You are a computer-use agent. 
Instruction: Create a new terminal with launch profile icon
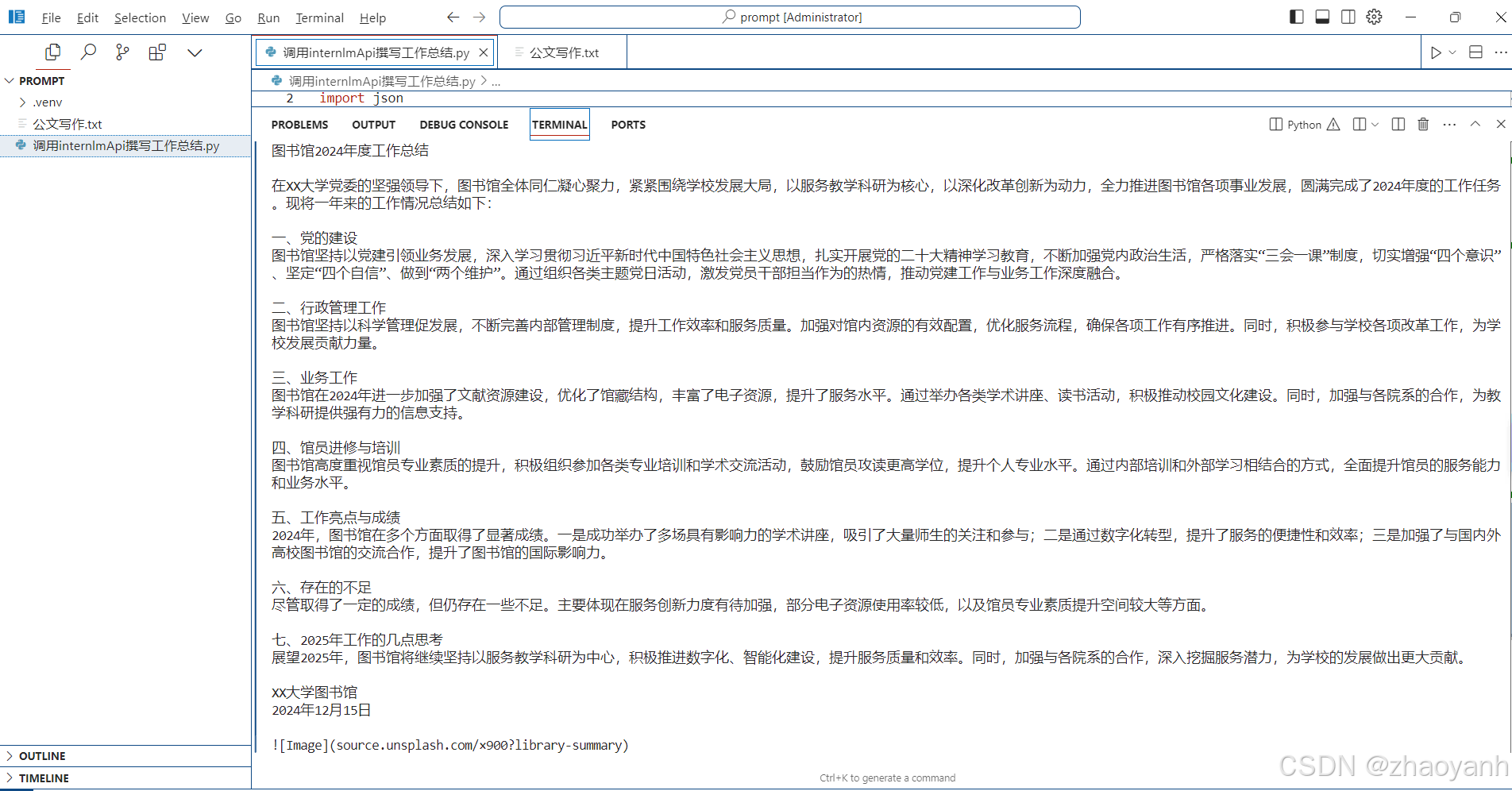point(1360,125)
